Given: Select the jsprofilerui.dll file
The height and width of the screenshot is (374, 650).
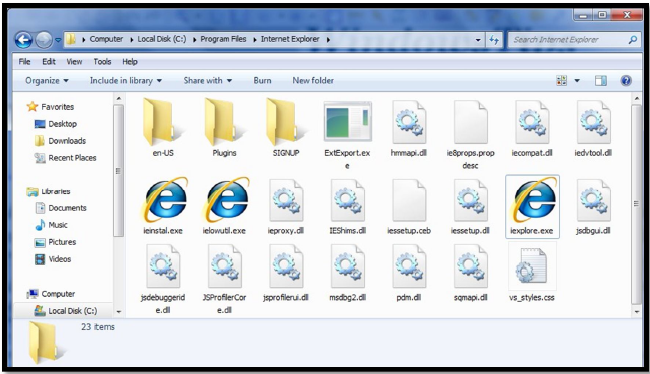Looking at the screenshot, I should coord(286,273).
